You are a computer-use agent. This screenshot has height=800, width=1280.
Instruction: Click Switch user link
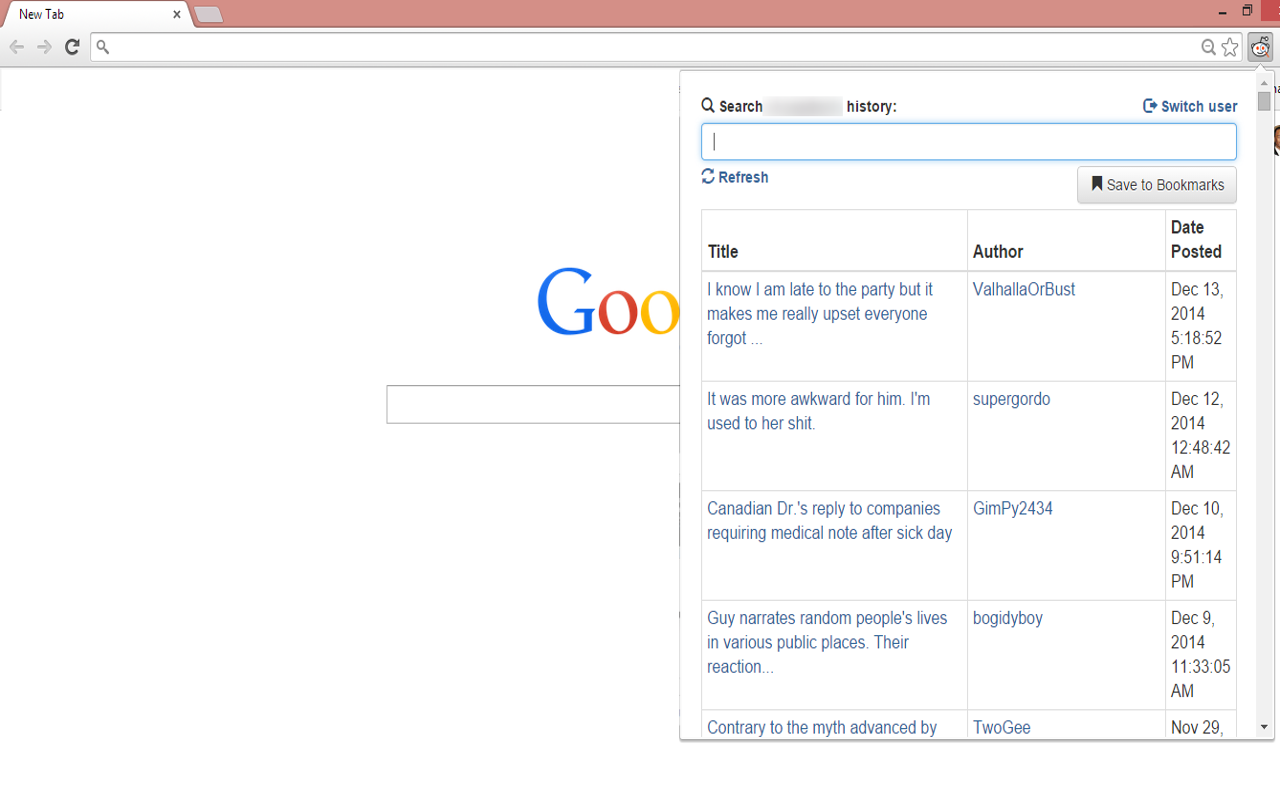coord(1190,106)
